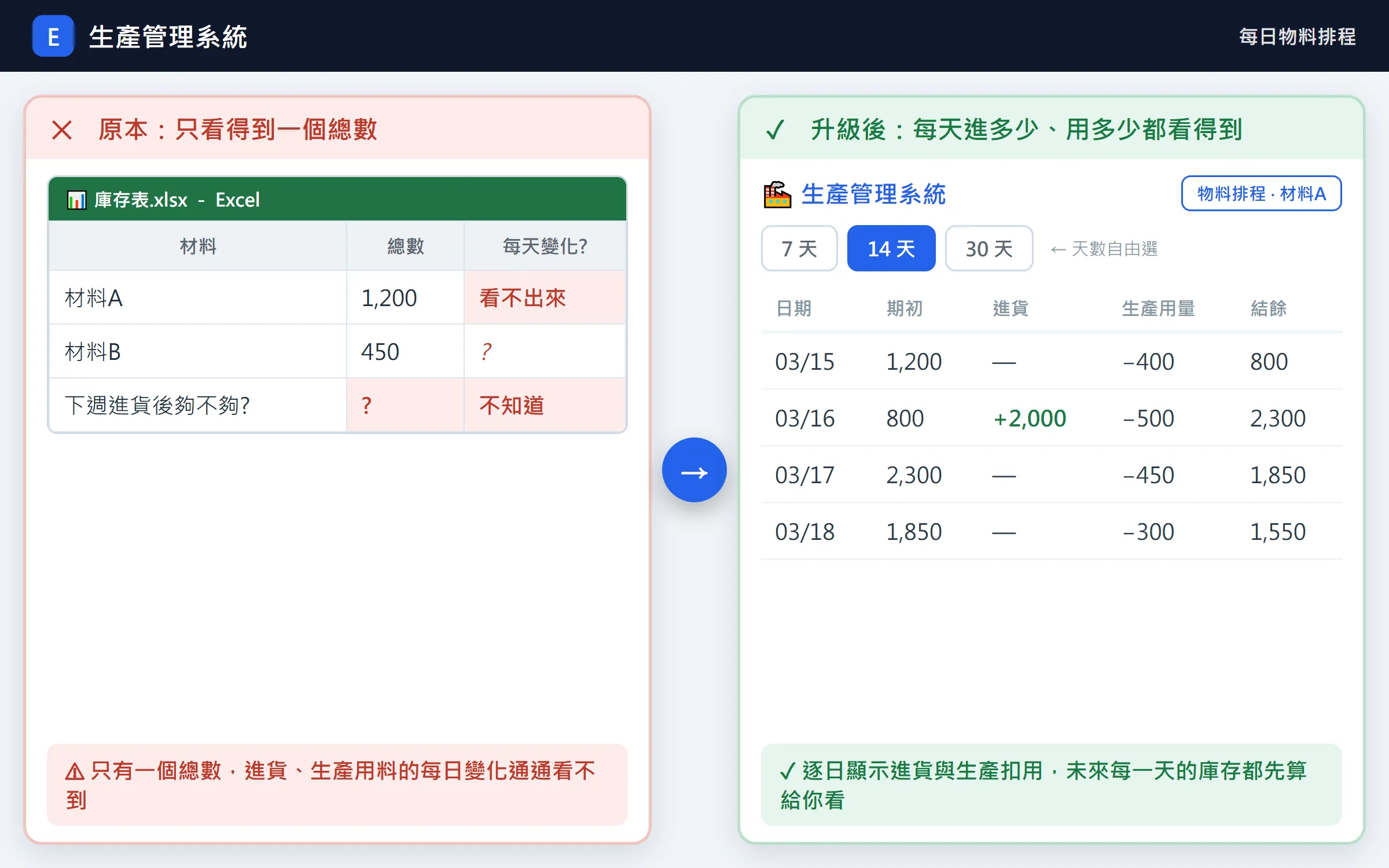1389x868 pixels.
Task: Select the 材料A cell
Action: [x=198, y=298]
